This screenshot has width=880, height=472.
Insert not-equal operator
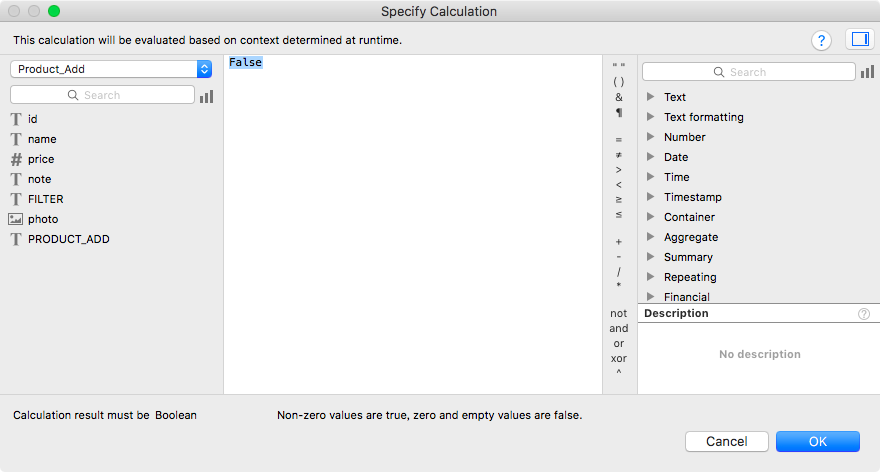click(618, 155)
